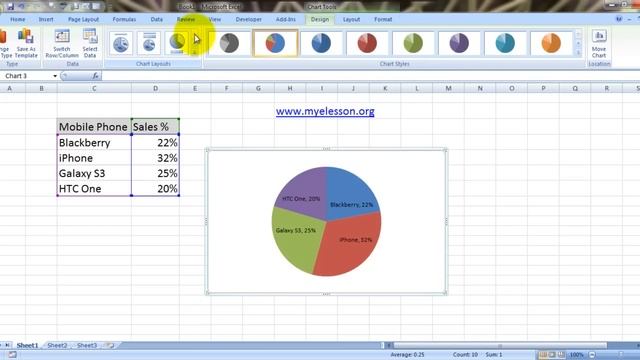Select column C header
The width and height of the screenshot is (640, 360).
pos(94,88)
